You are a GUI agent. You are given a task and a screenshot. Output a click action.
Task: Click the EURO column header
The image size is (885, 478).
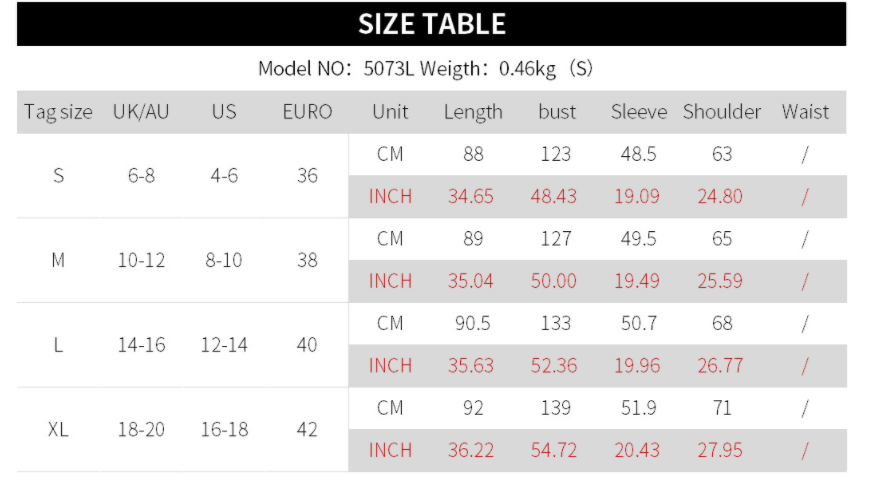[307, 112]
